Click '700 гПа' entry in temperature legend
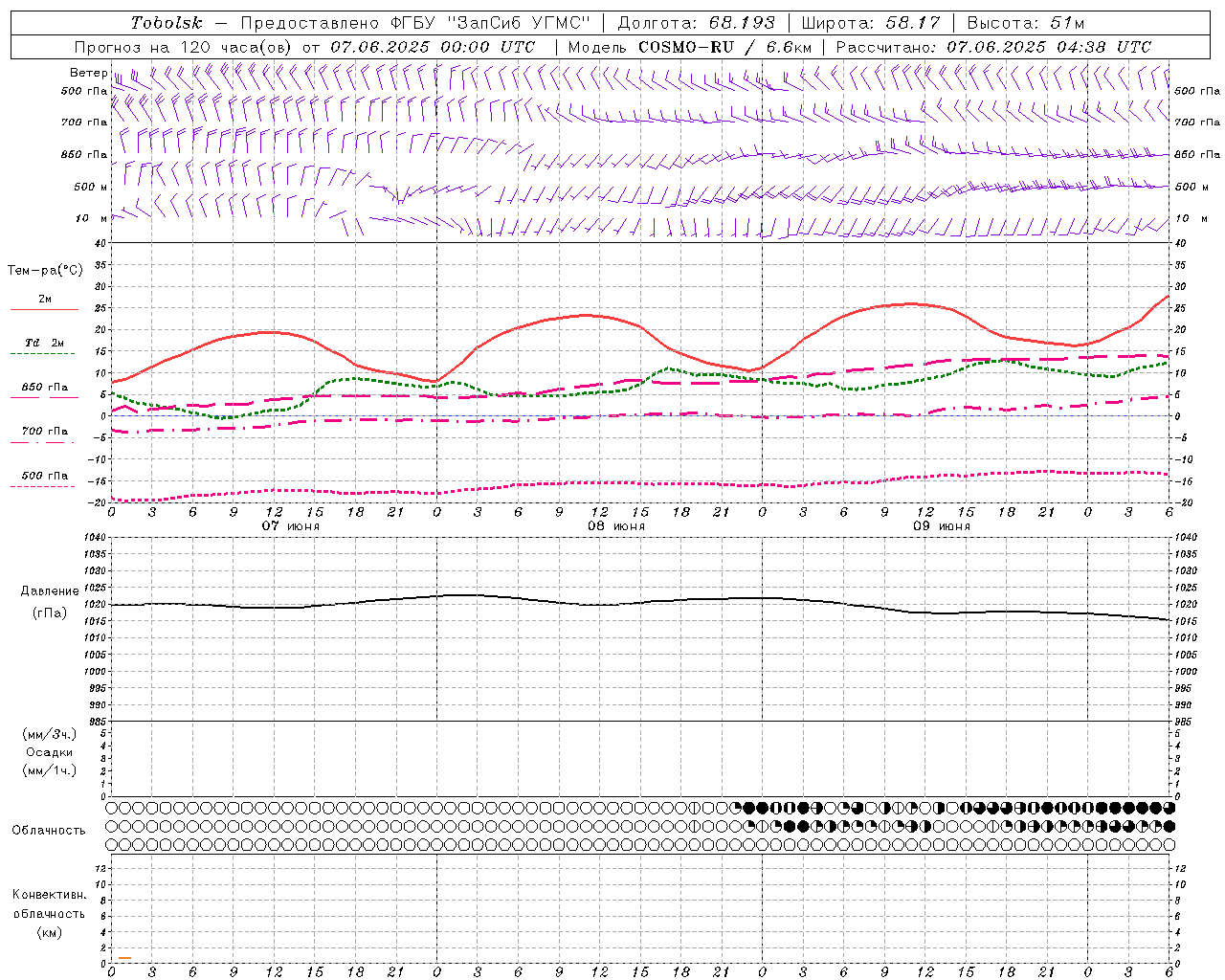 45,432
